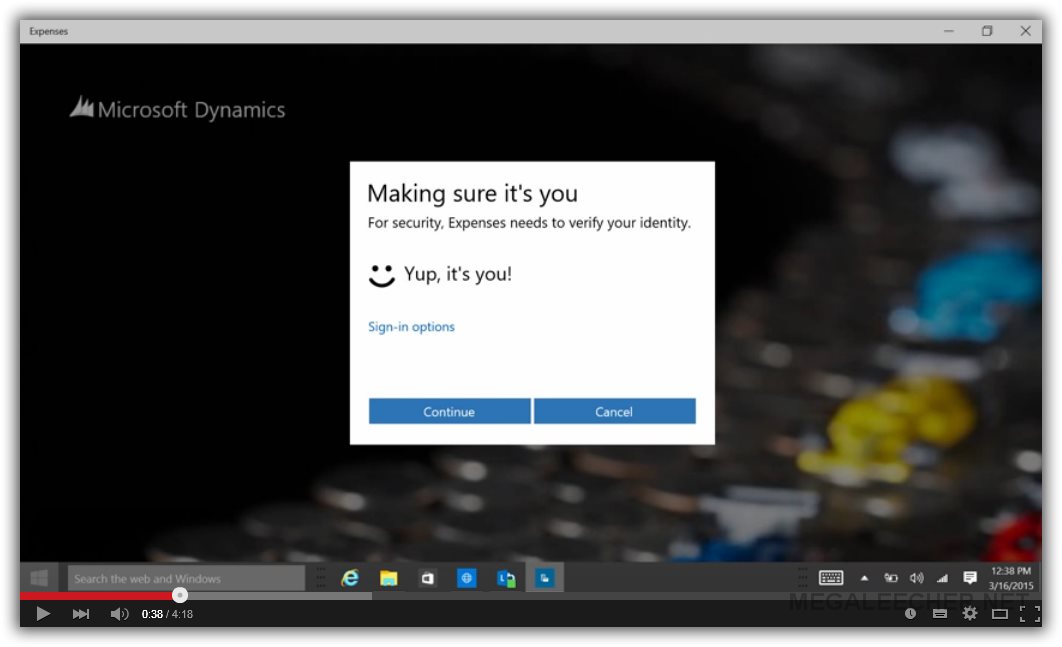
Task: Skip to the next video
Action: pyautogui.click(x=81, y=614)
